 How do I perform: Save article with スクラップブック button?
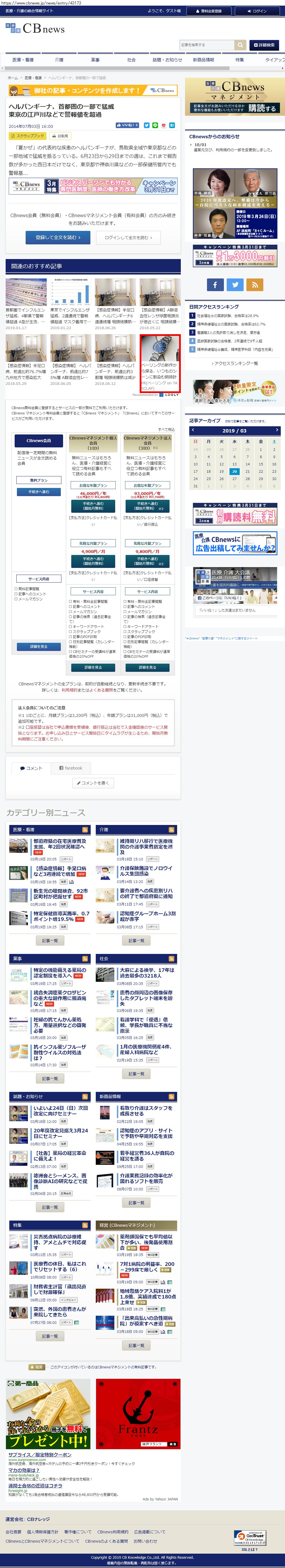point(27,136)
